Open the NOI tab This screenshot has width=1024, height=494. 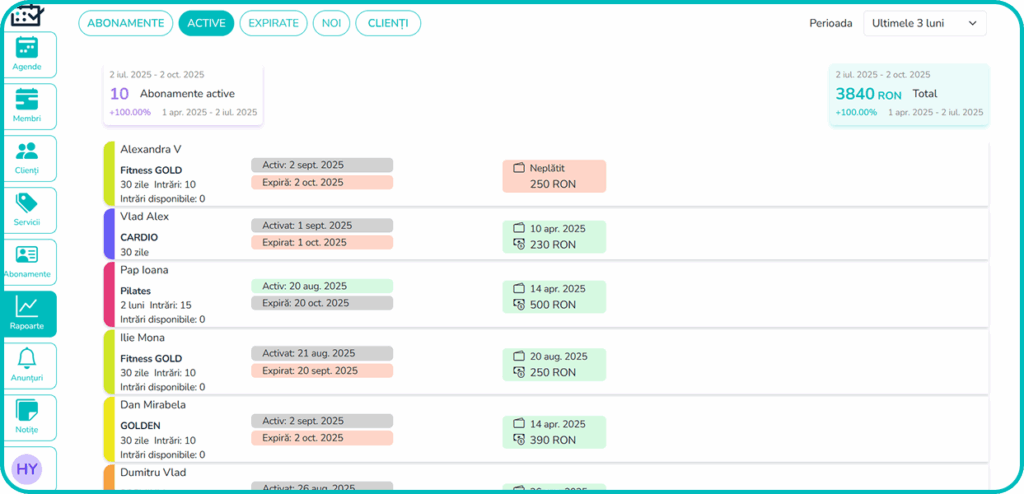(331, 23)
